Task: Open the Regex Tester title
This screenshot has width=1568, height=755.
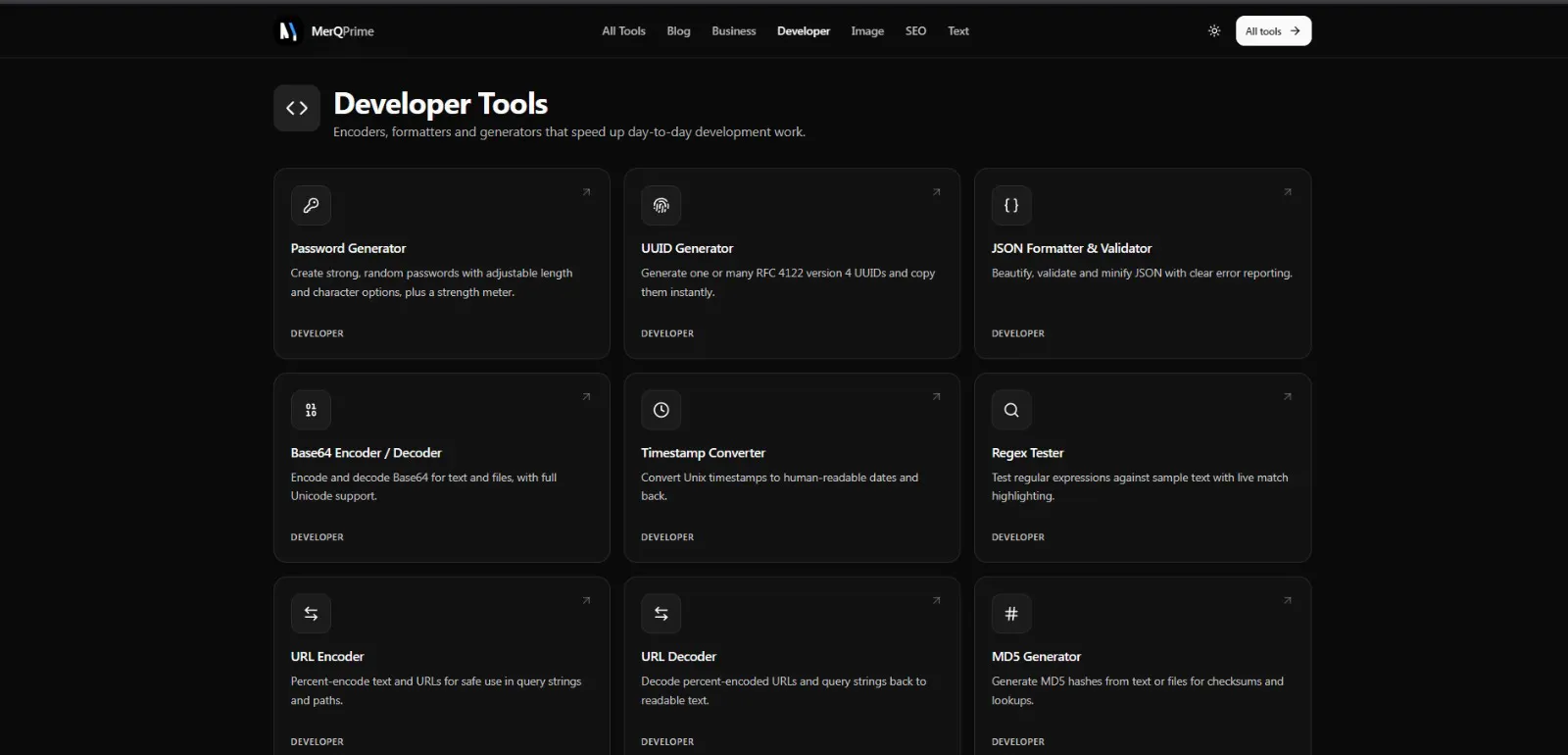Action: (1027, 453)
